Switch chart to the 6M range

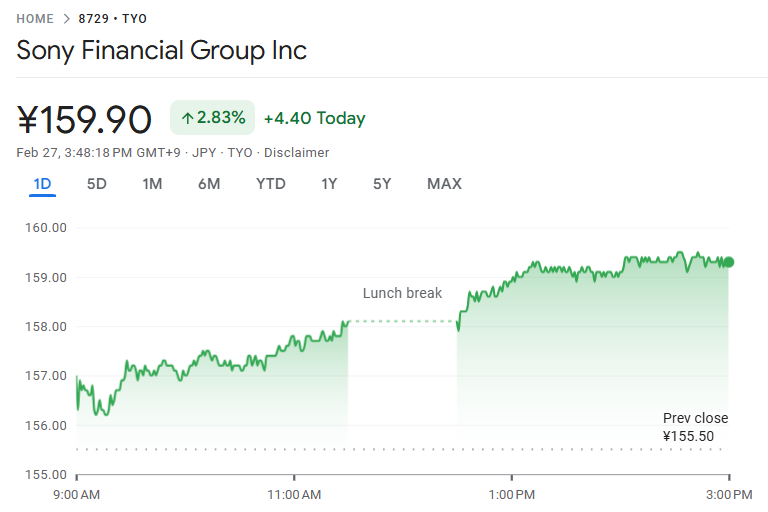tap(209, 184)
